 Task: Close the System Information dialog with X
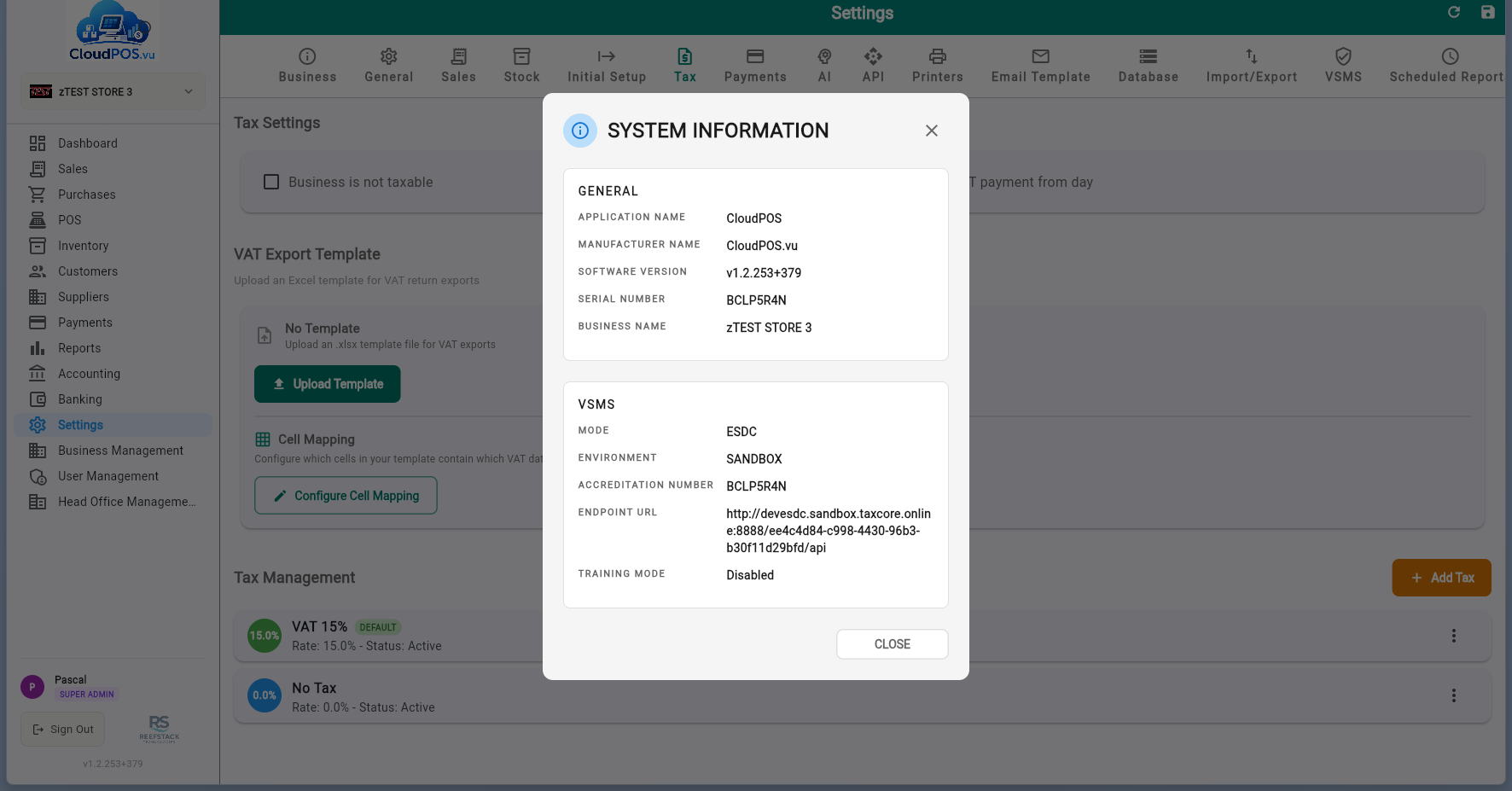[x=931, y=131]
